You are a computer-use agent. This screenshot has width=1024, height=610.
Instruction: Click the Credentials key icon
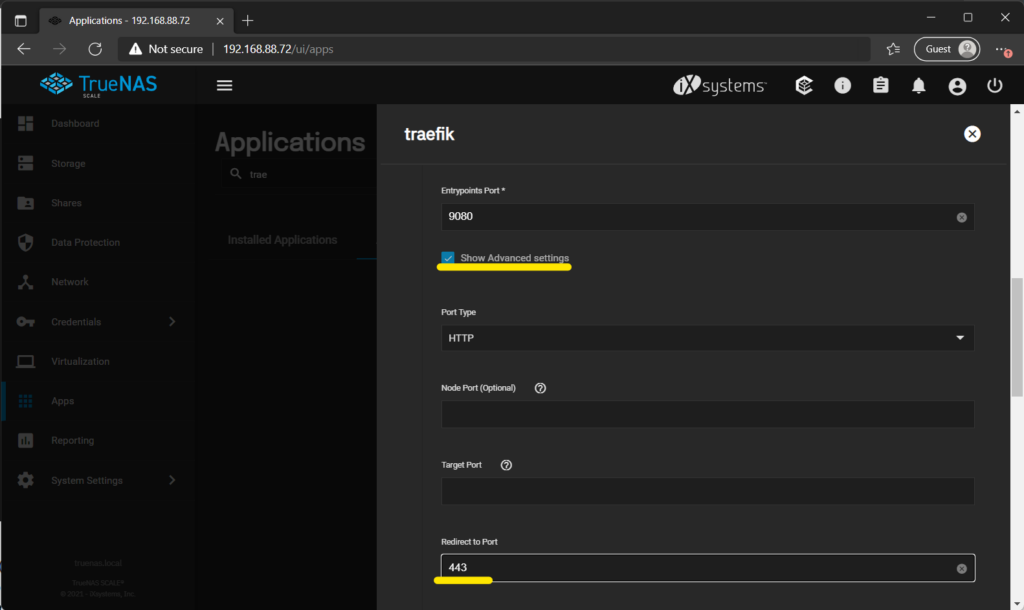pyautogui.click(x=25, y=322)
